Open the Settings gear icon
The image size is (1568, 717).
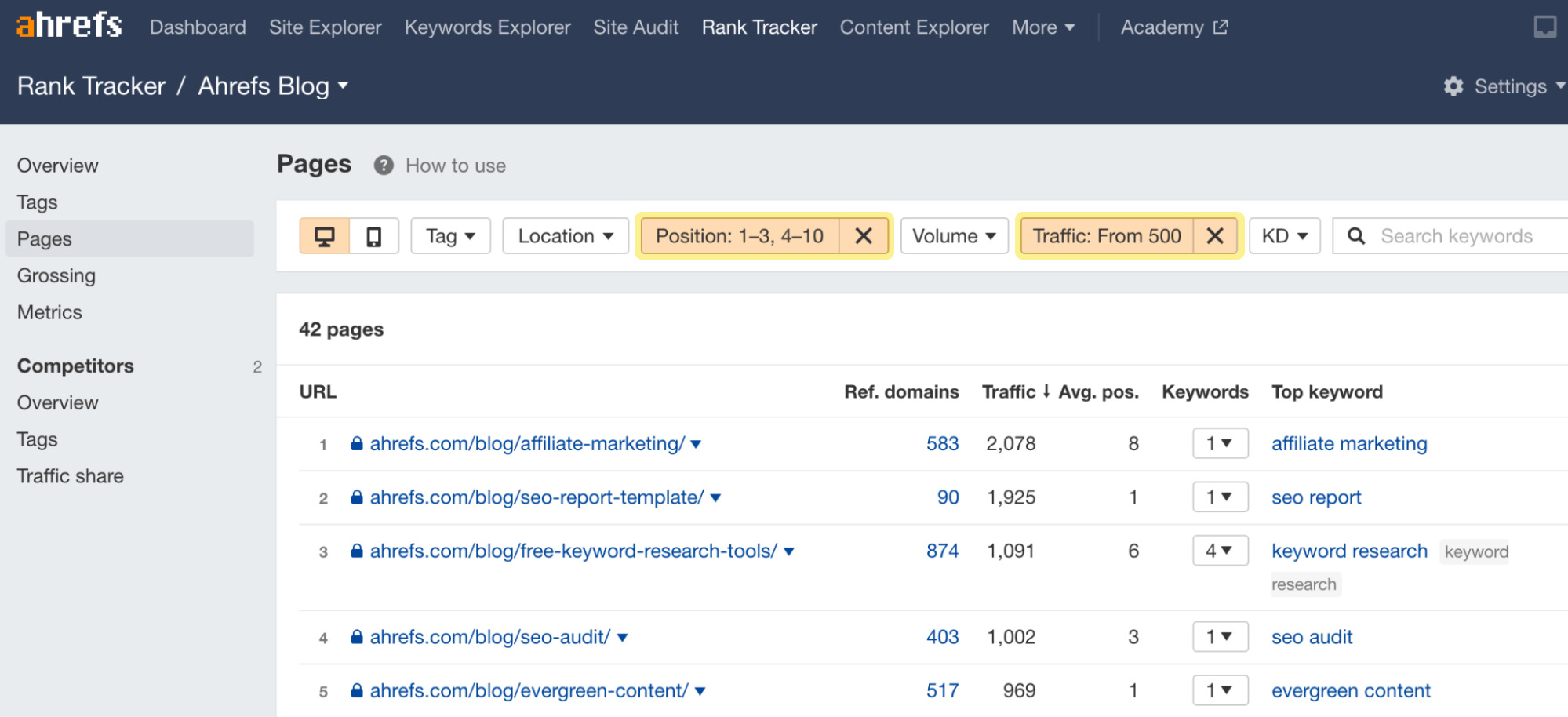pyautogui.click(x=1453, y=86)
